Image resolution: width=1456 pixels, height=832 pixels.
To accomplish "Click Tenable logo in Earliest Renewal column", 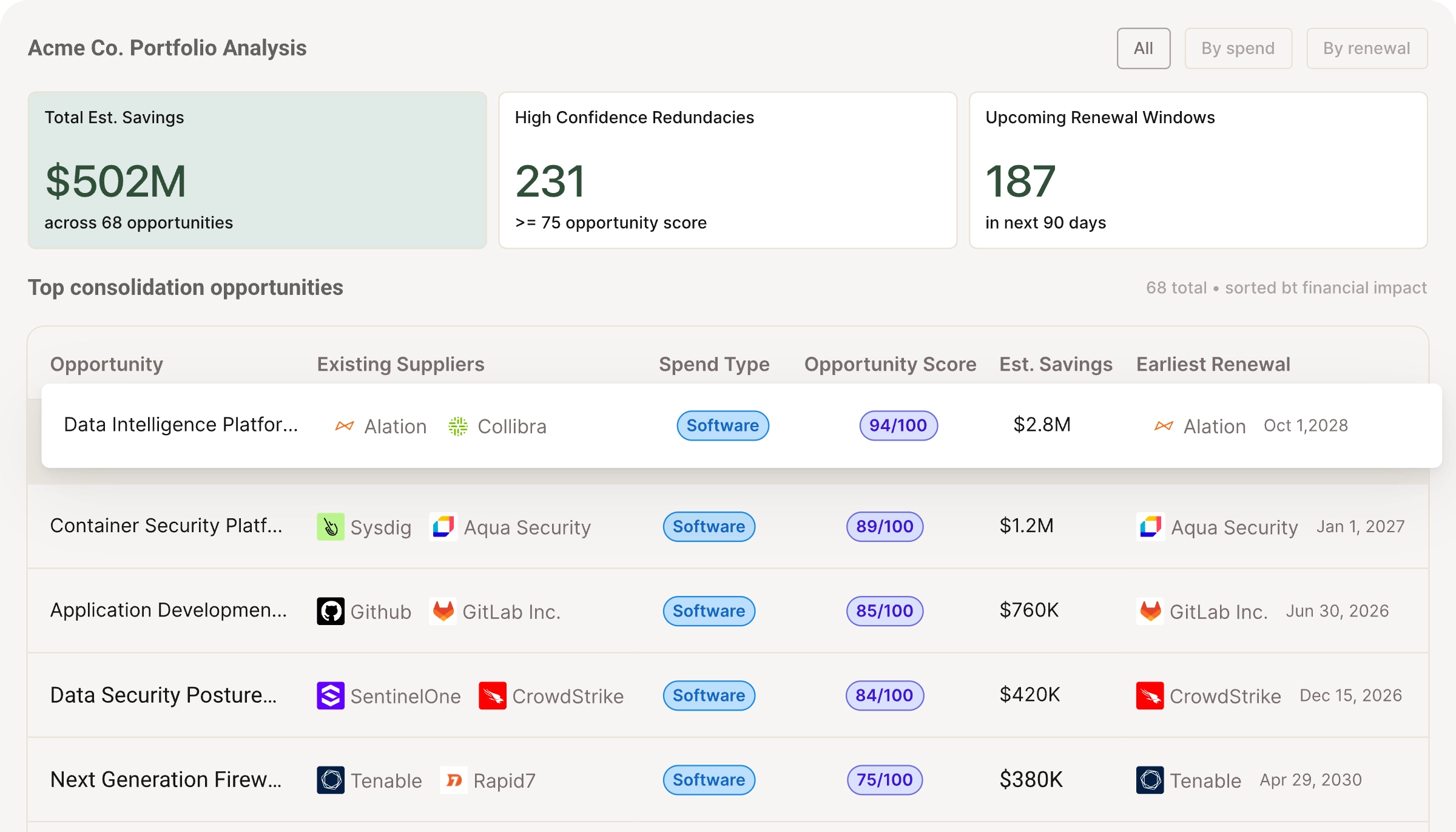I will [1150, 780].
